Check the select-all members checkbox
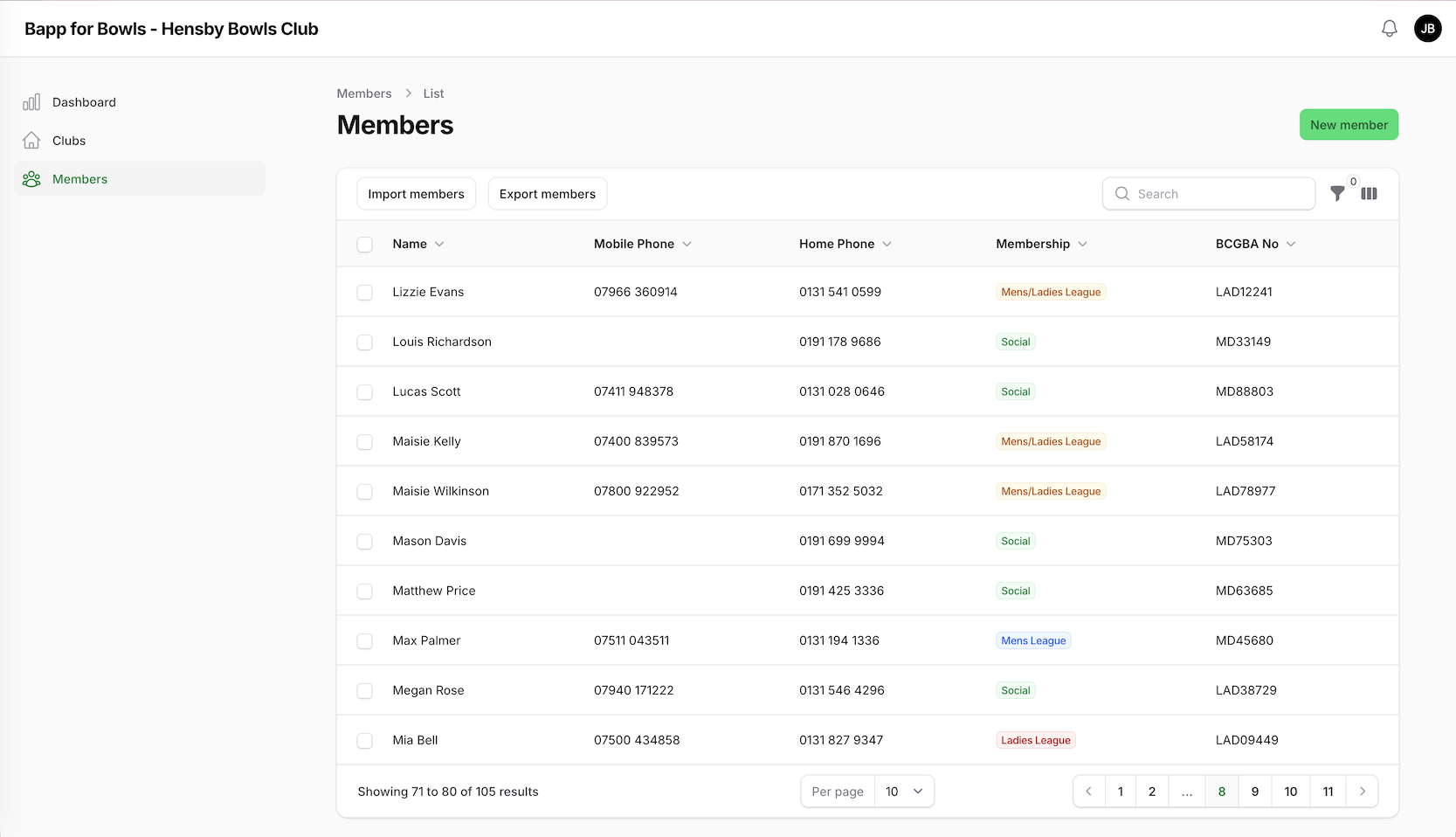 point(364,245)
